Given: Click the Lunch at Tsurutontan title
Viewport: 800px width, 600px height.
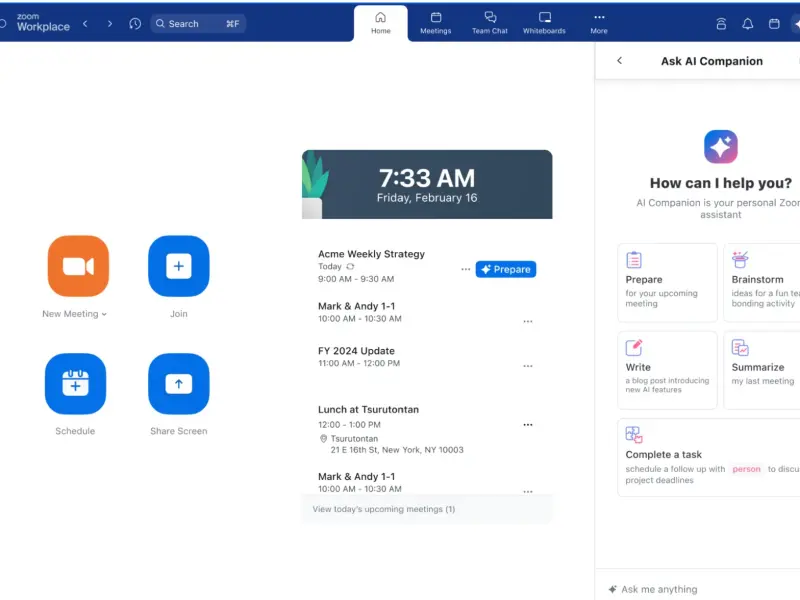Looking at the screenshot, I should click(368, 410).
